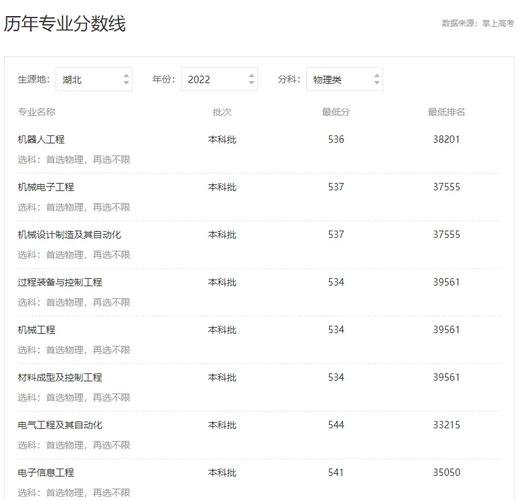Screen dimensions: 518x500
Task: Click the 最低排名 column header
Action: [x=446, y=112]
